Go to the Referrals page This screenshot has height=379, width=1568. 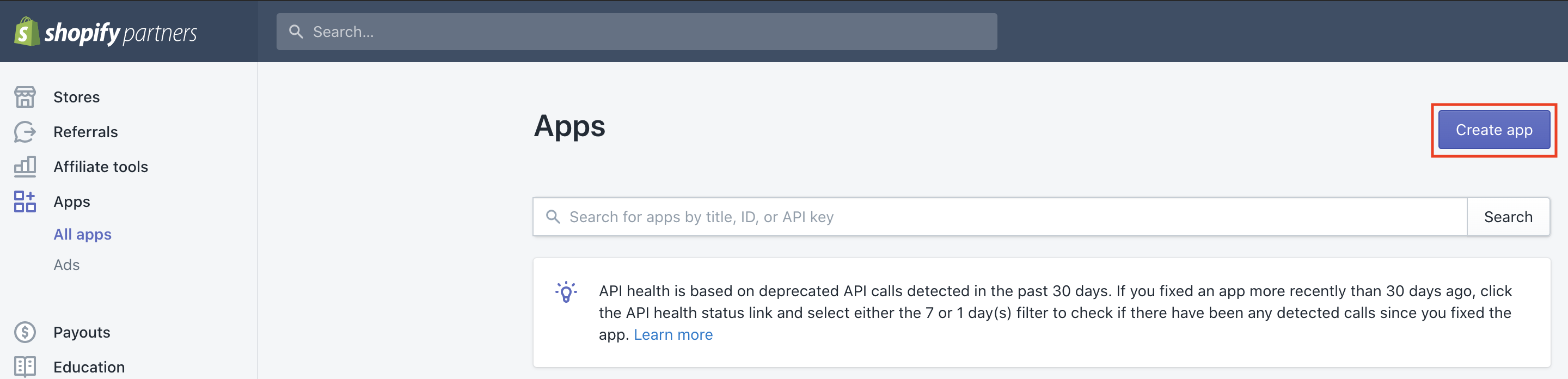click(x=86, y=131)
